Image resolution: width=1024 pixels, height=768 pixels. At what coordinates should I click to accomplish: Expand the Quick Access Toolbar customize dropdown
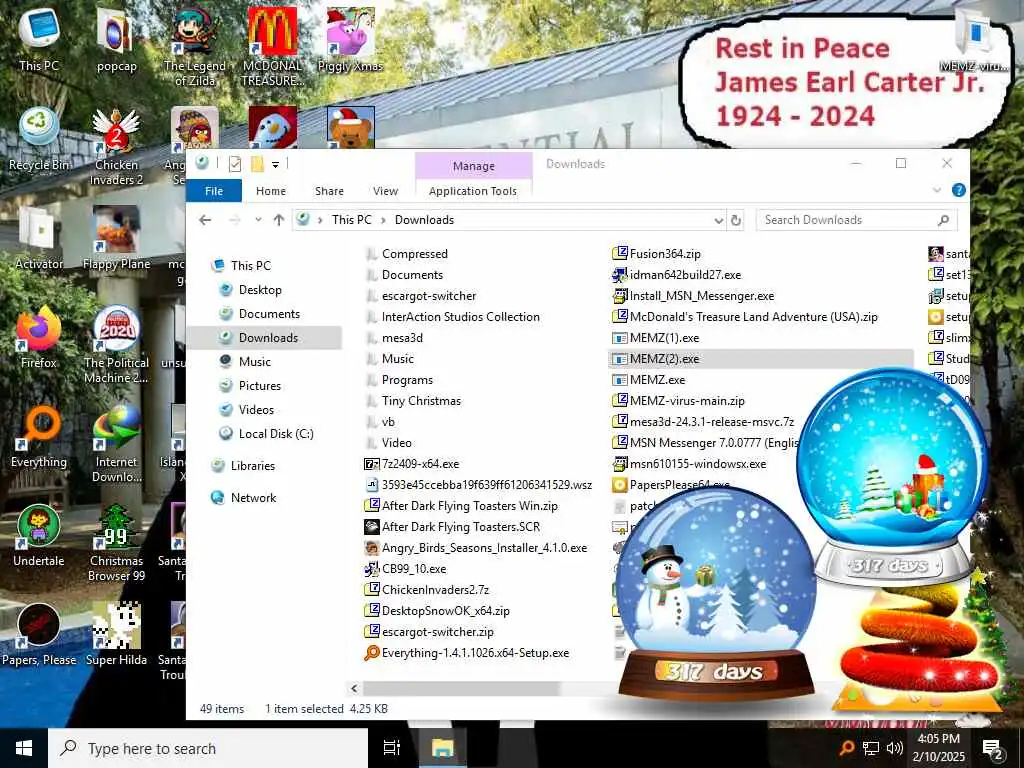tap(276, 165)
